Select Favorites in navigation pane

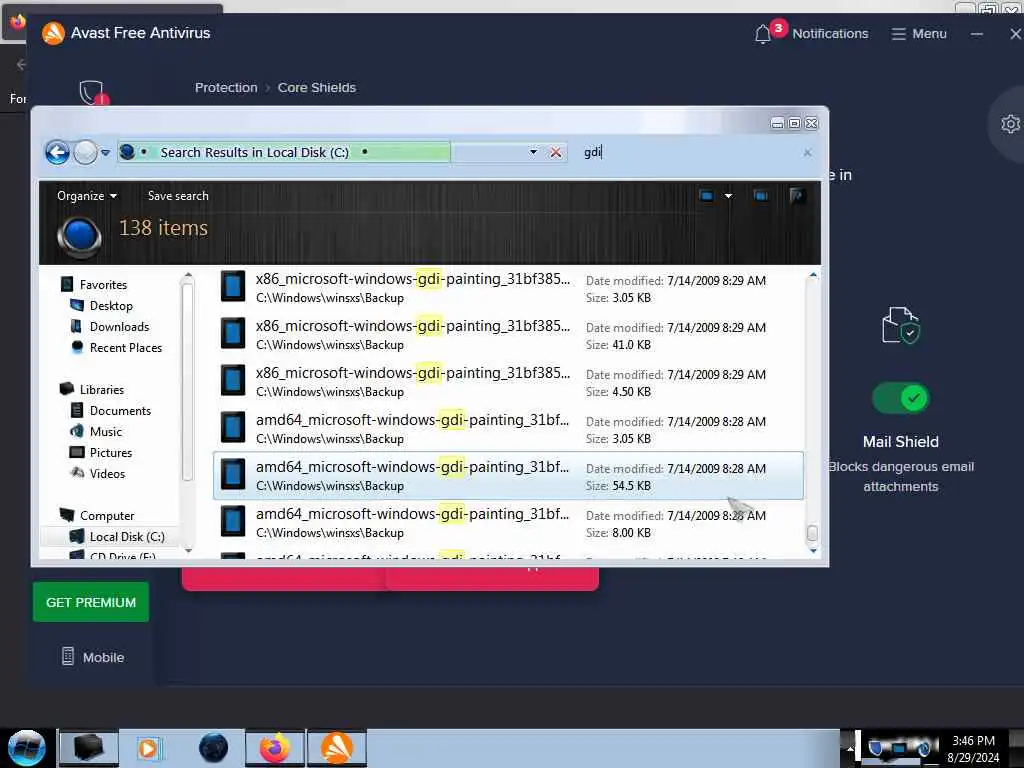click(103, 285)
